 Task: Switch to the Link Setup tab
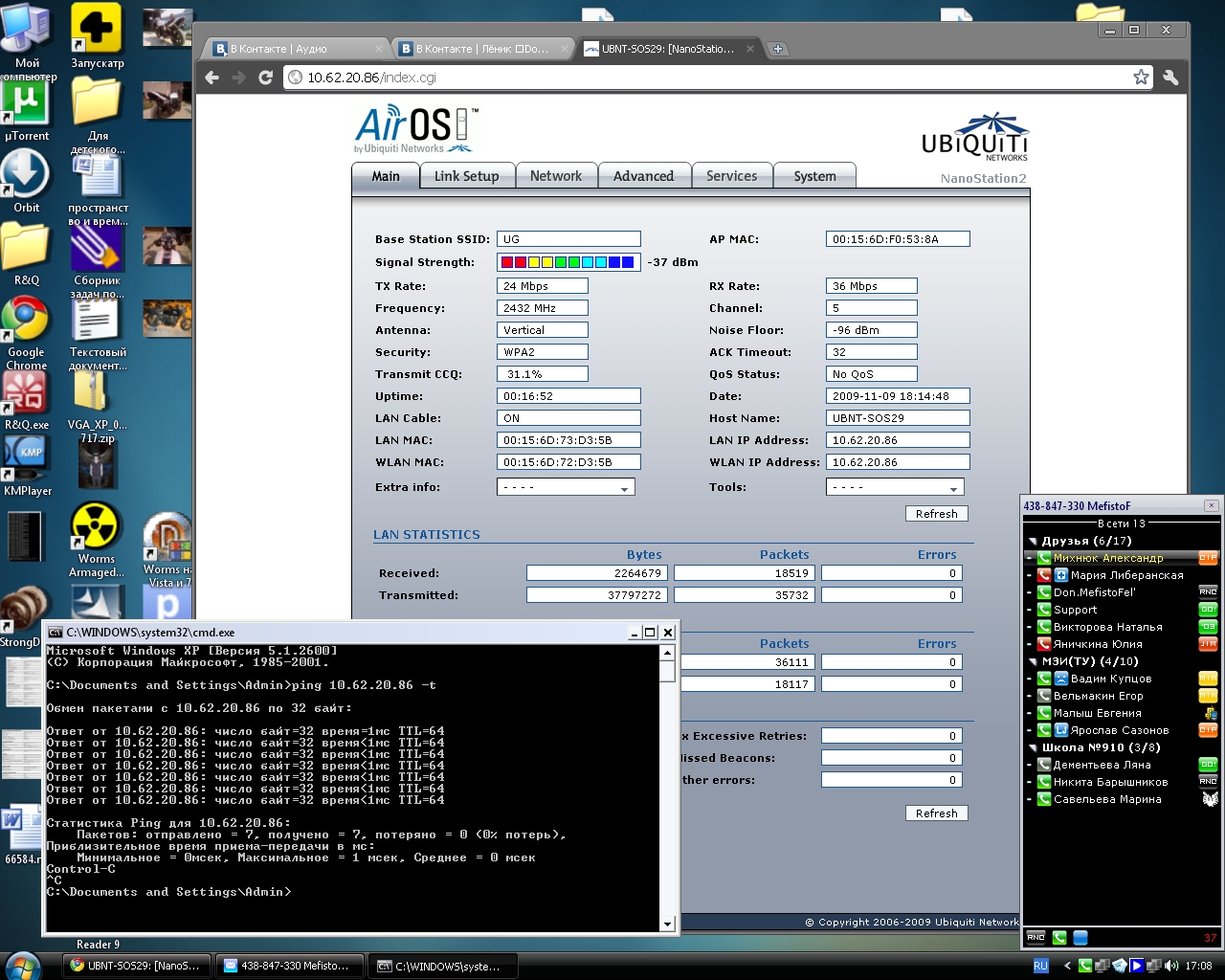pyautogui.click(x=467, y=176)
